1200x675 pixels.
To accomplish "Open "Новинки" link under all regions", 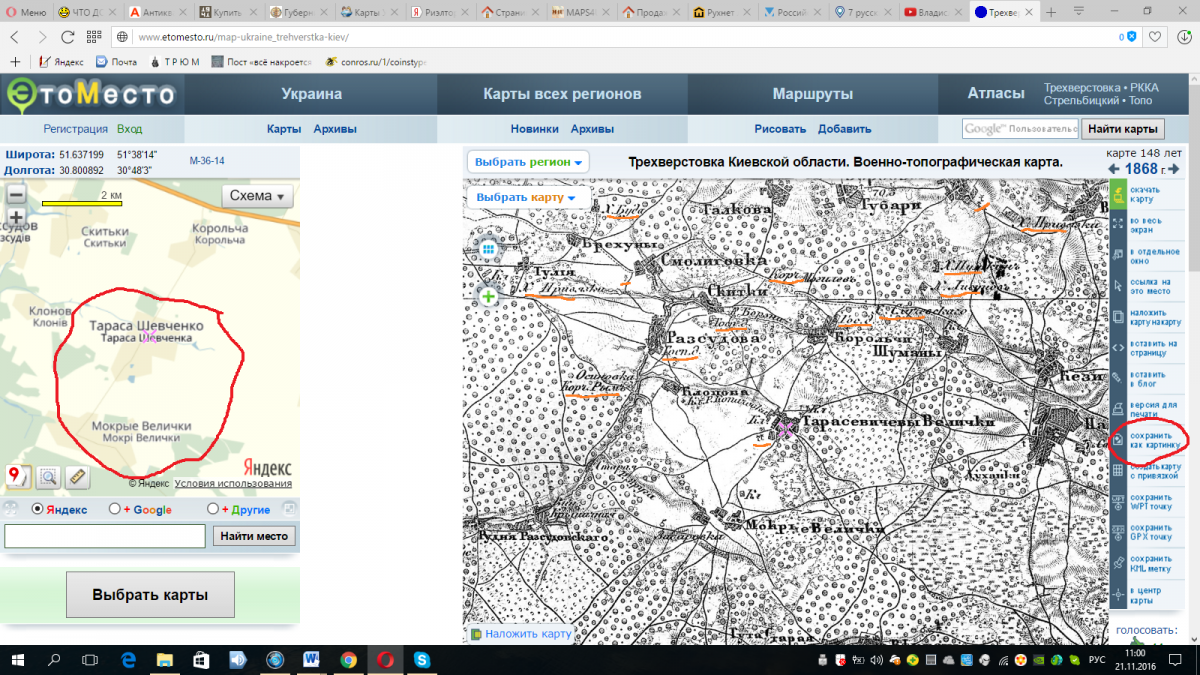I will 534,129.
